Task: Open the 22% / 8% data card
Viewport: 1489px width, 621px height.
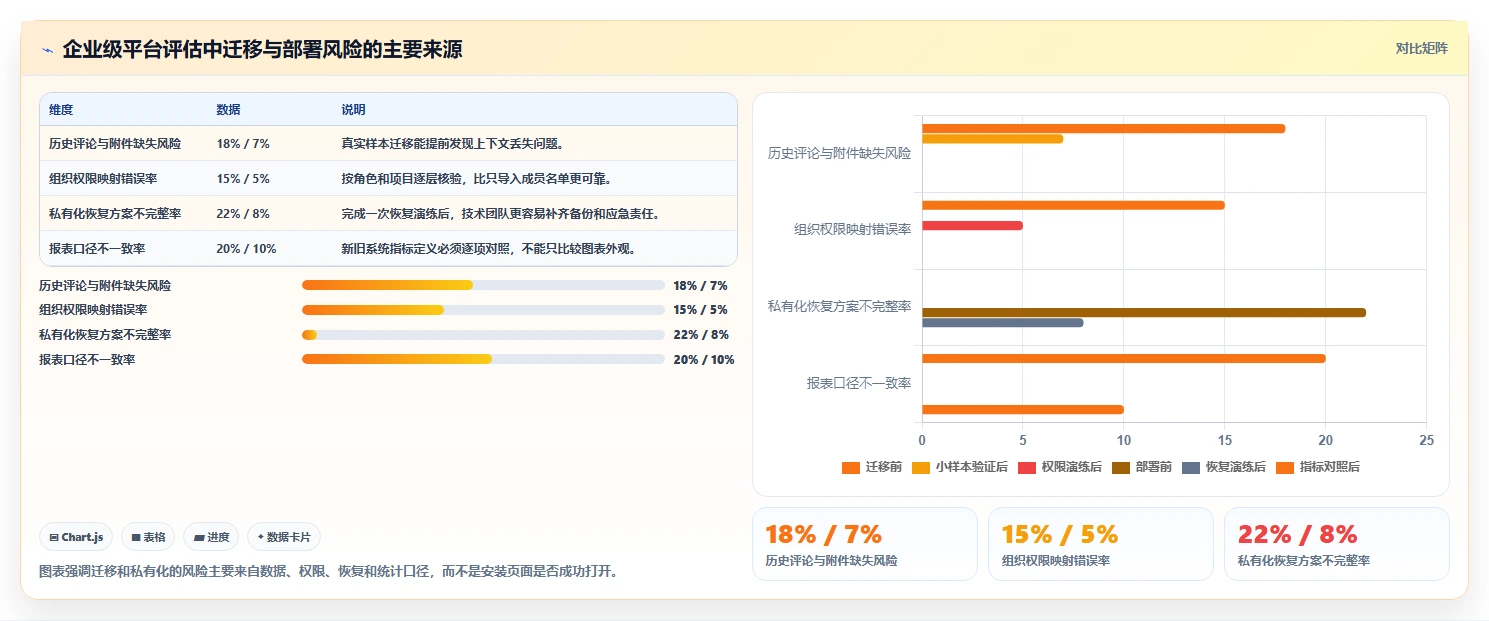Action: [1337, 544]
